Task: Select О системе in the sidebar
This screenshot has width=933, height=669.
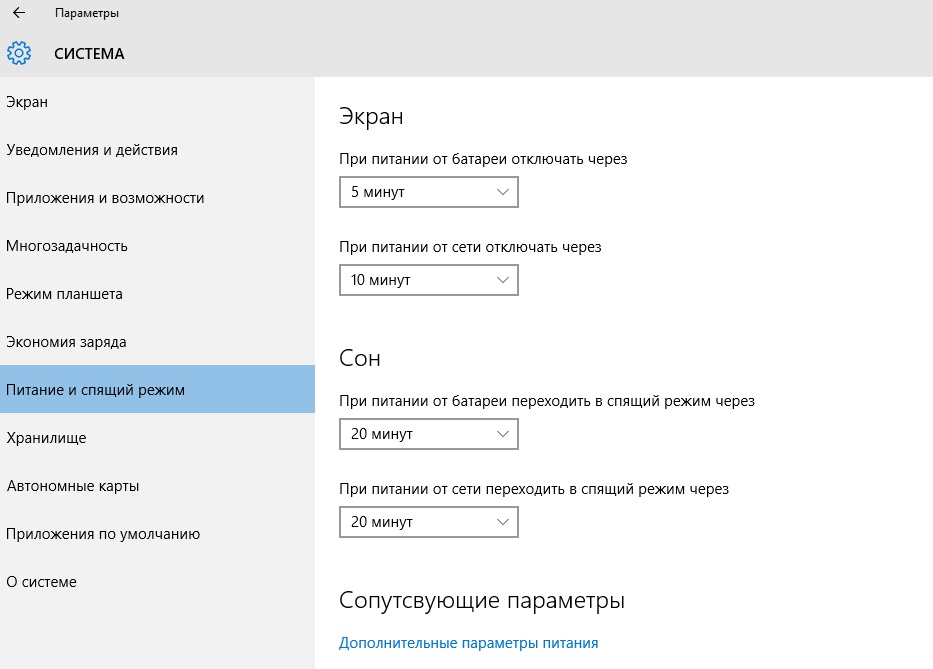Action: tap(41, 582)
